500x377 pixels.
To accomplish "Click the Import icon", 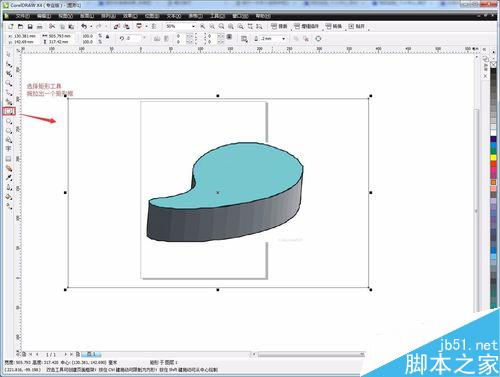I will point(116,26).
